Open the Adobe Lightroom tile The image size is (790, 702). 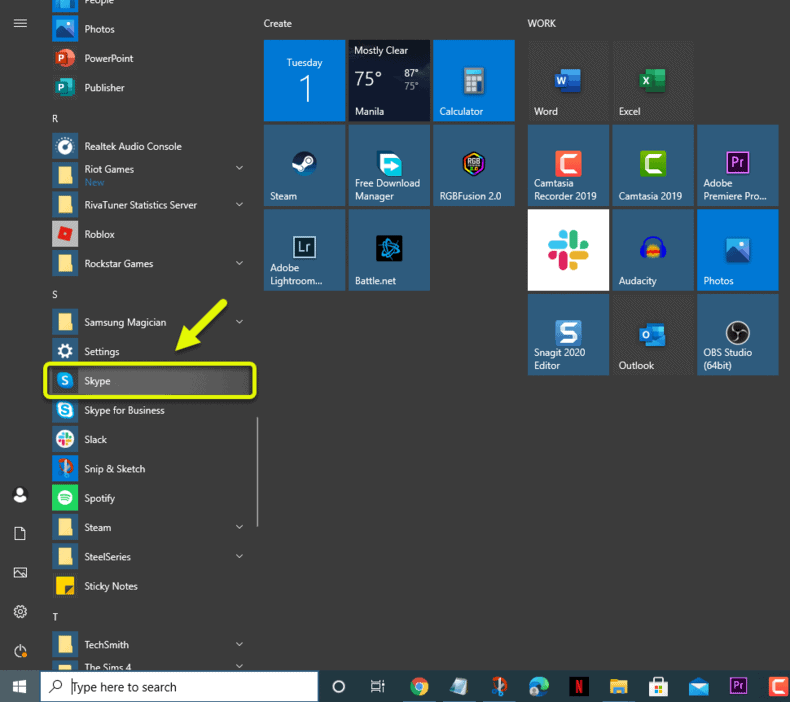(x=304, y=250)
